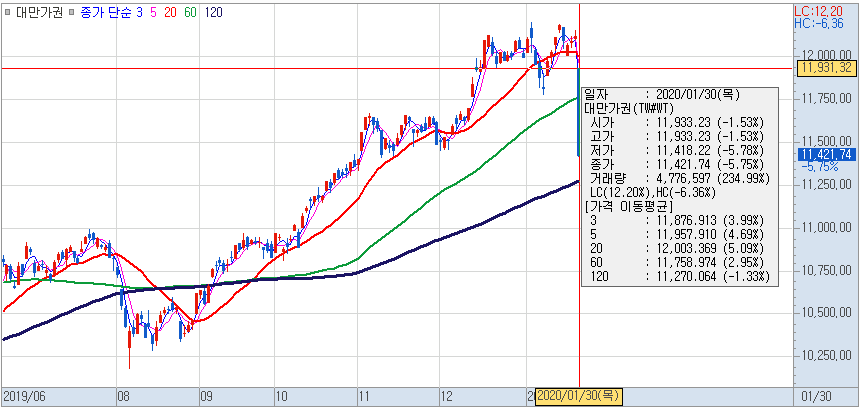This screenshot has height=407, width=859.
Task: Click the 11,421,74 current price tag
Action: [827, 154]
